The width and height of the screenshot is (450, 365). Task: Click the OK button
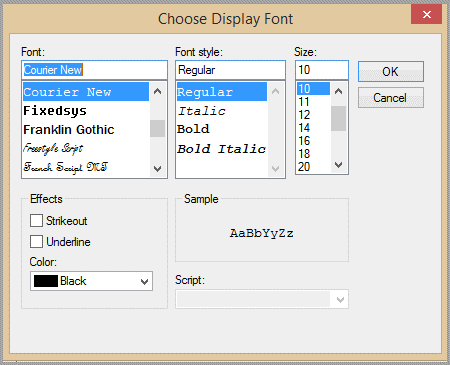coord(391,71)
